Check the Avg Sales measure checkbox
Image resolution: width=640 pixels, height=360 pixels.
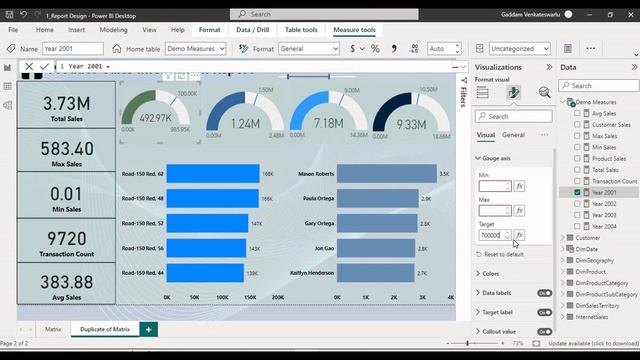577,113
